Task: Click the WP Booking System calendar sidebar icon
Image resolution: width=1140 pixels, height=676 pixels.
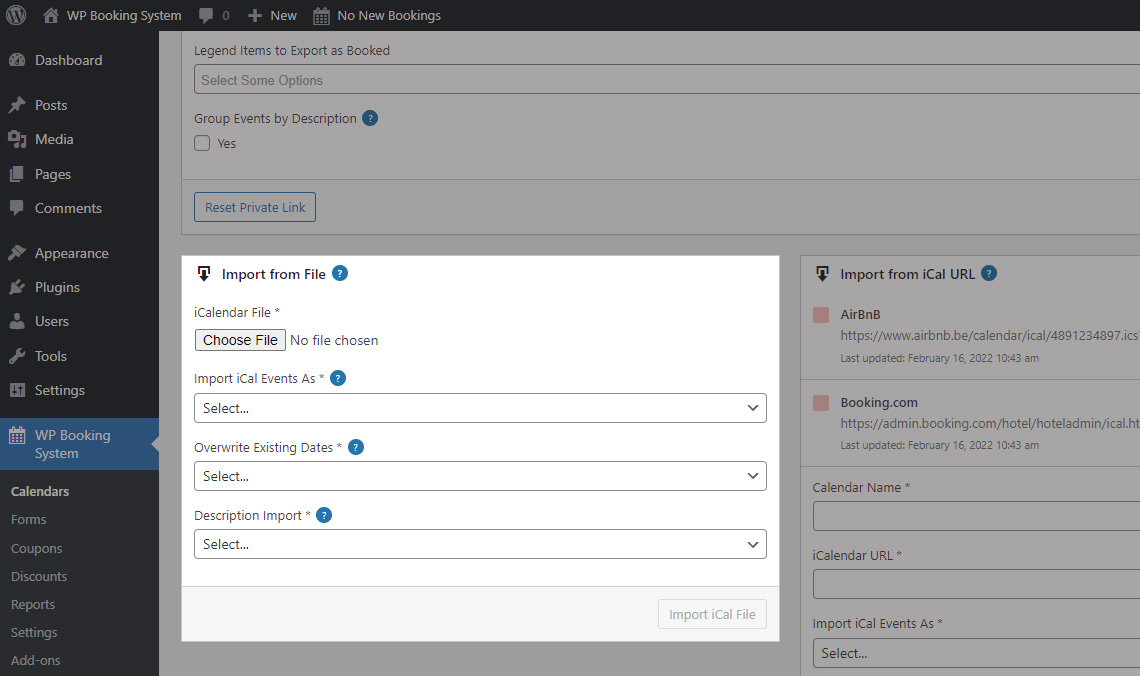Action: pyautogui.click(x=17, y=436)
